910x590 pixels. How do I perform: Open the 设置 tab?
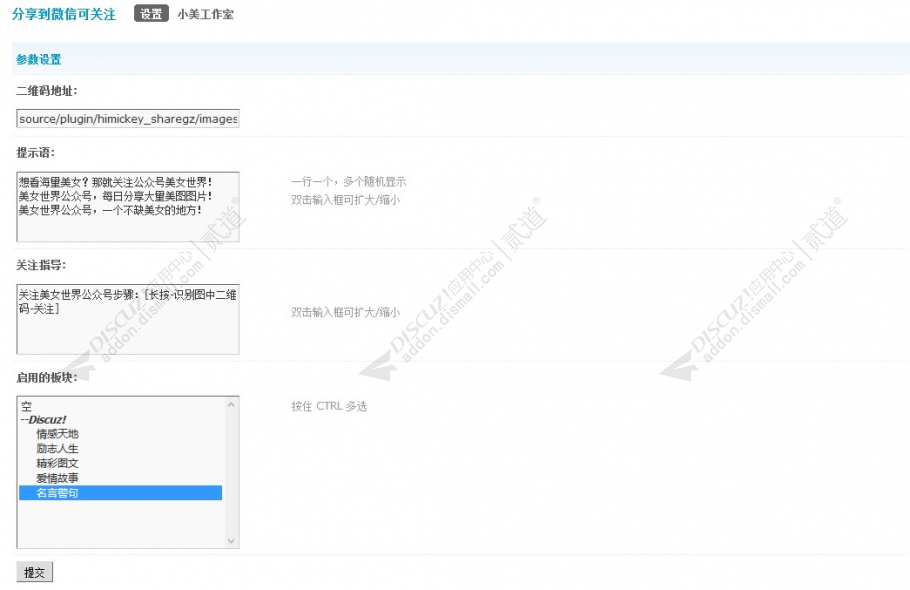pos(151,15)
